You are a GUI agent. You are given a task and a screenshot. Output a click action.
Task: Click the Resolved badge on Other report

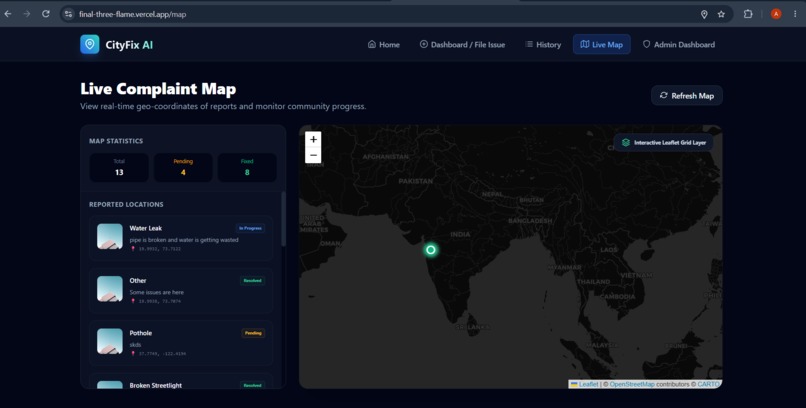[x=252, y=281]
